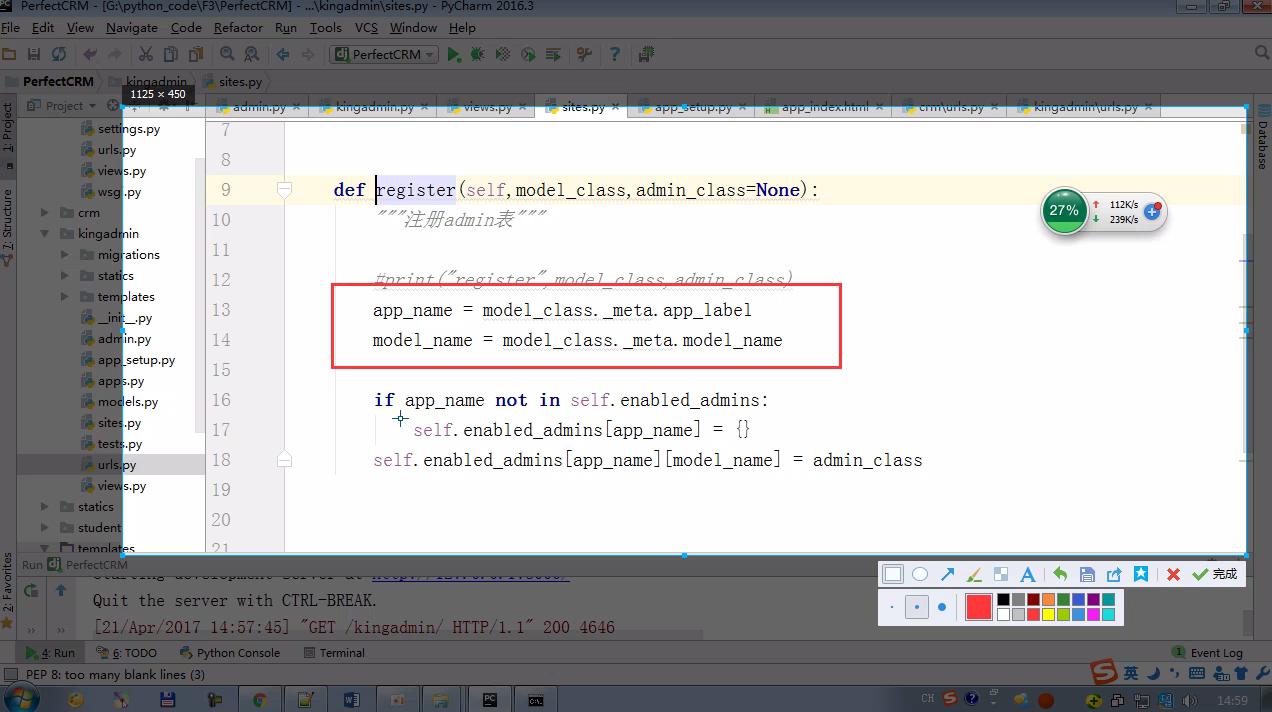Finish the capture with the 完成 button
Image resolution: width=1272 pixels, height=712 pixels.
tap(1214, 574)
